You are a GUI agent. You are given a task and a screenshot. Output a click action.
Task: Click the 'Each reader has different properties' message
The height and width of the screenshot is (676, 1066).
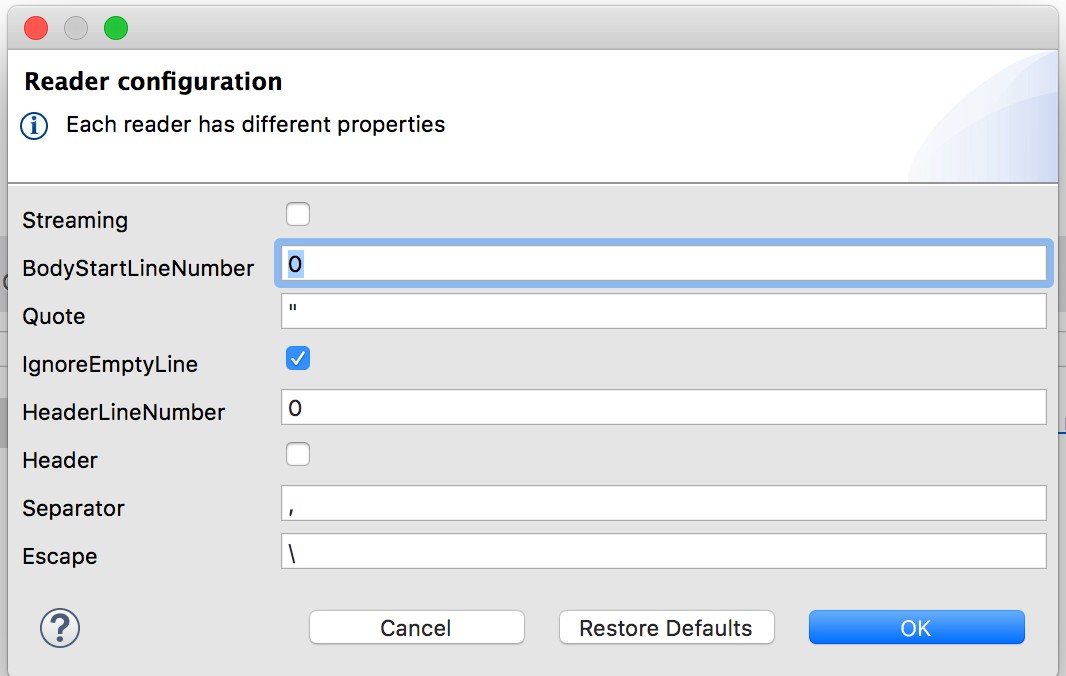[255, 125]
